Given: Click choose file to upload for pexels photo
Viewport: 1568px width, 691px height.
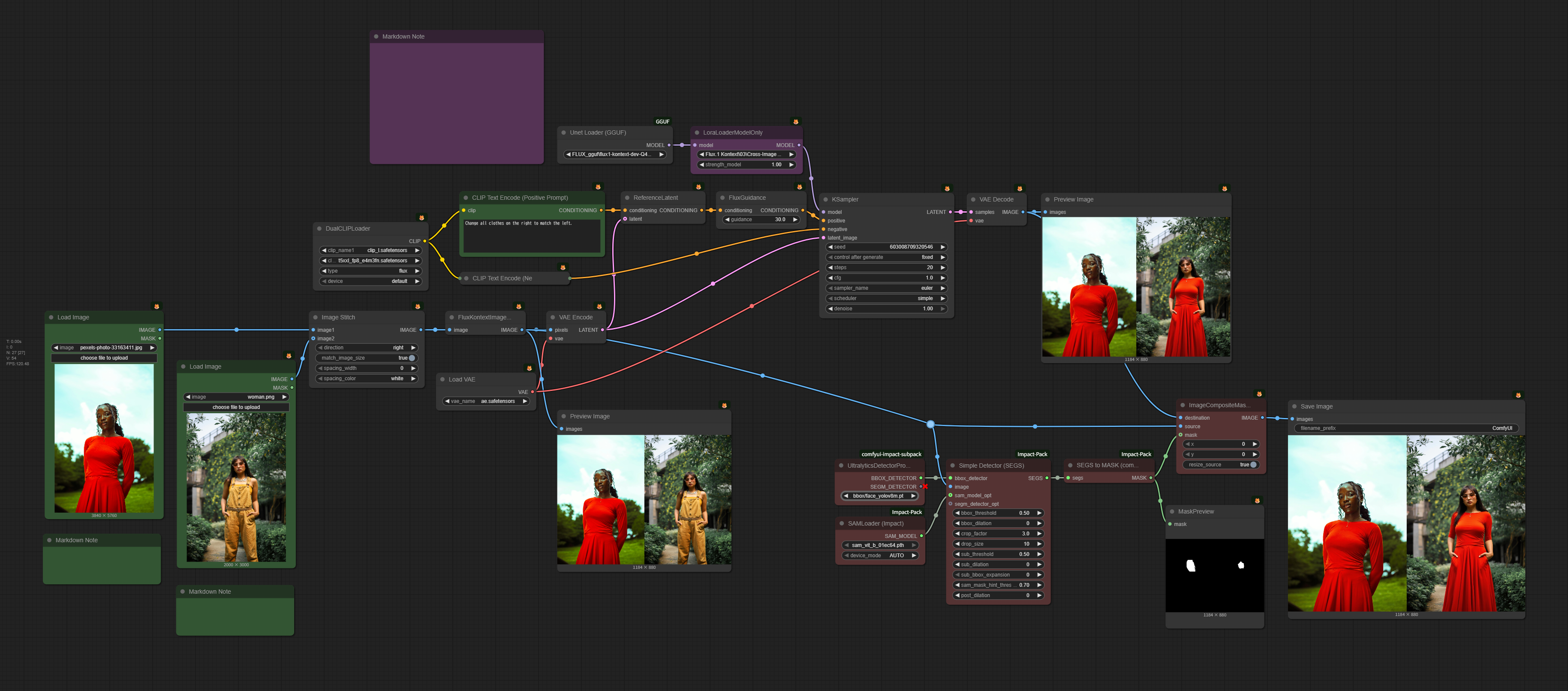Looking at the screenshot, I should 104,358.
